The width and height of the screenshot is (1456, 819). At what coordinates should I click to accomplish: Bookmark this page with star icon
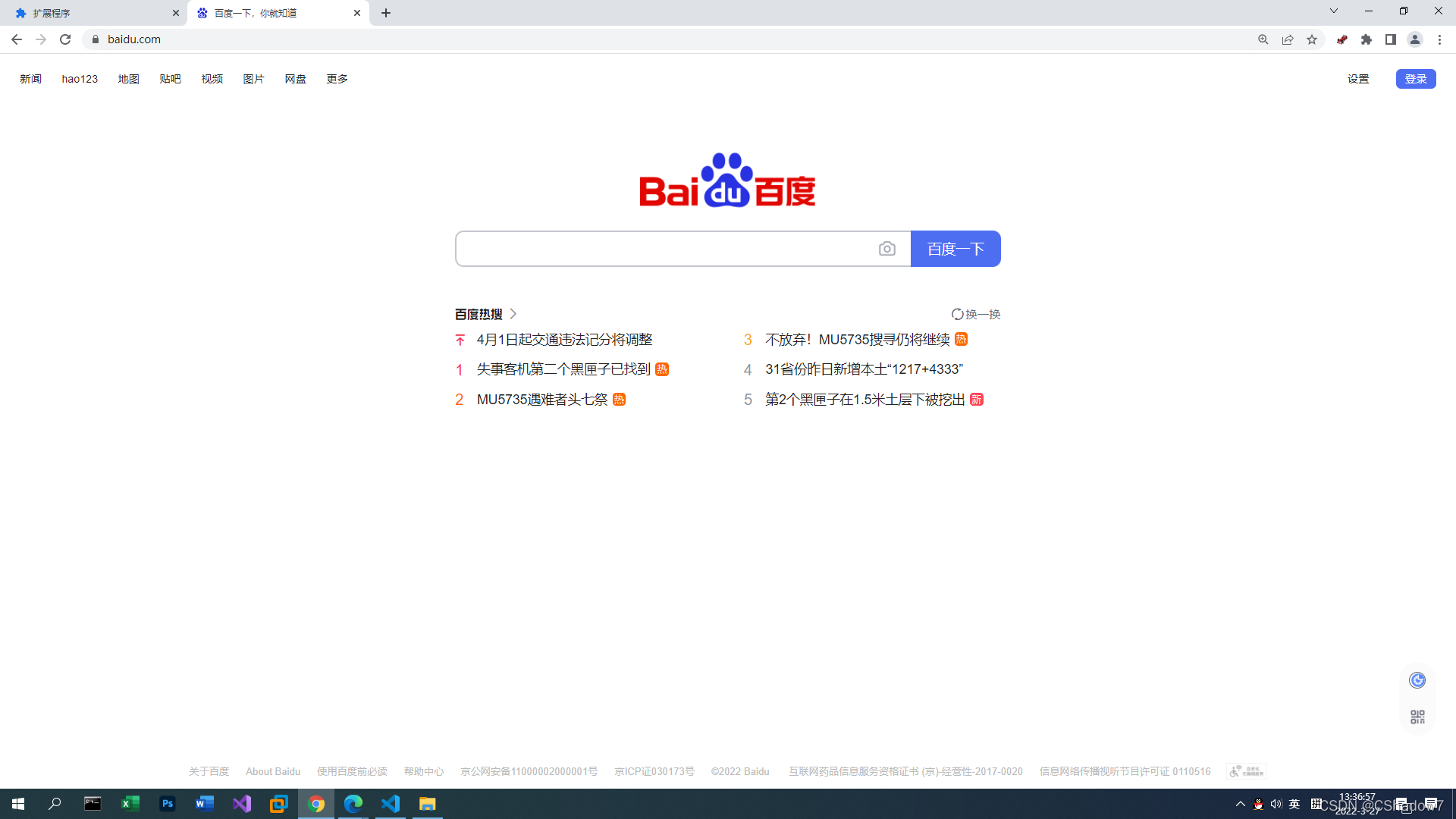pyautogui.click(x=1312, y=39)
